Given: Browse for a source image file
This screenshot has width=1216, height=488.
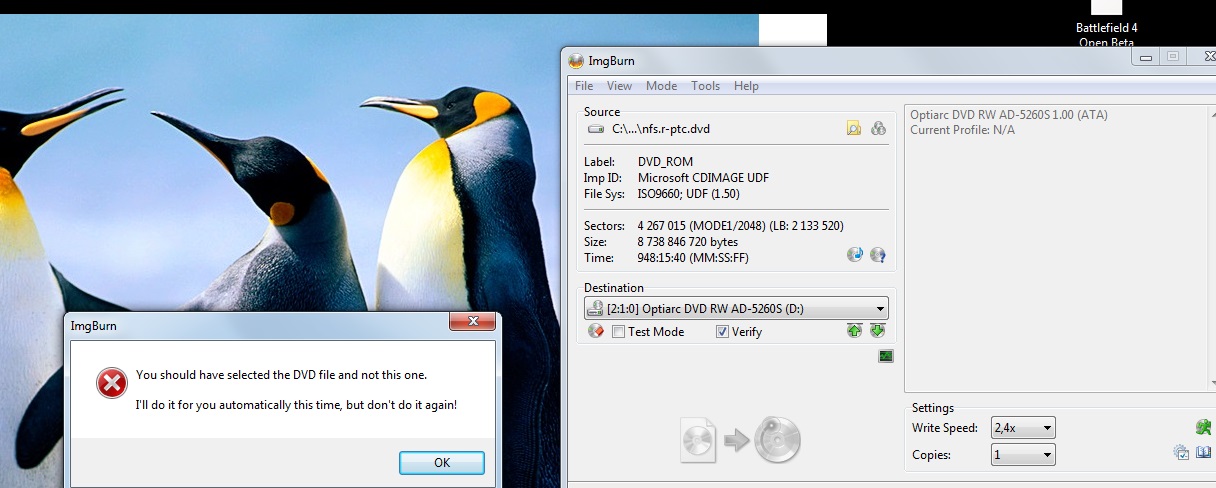Looking at the screenshot, I should pos(854,128).
